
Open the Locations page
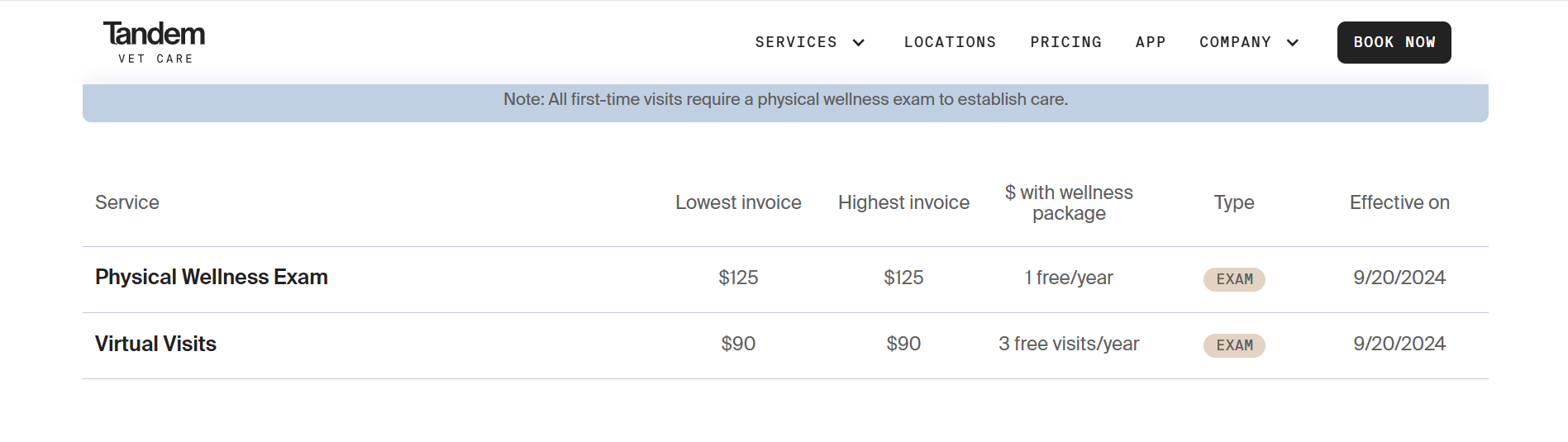[950, 42]
